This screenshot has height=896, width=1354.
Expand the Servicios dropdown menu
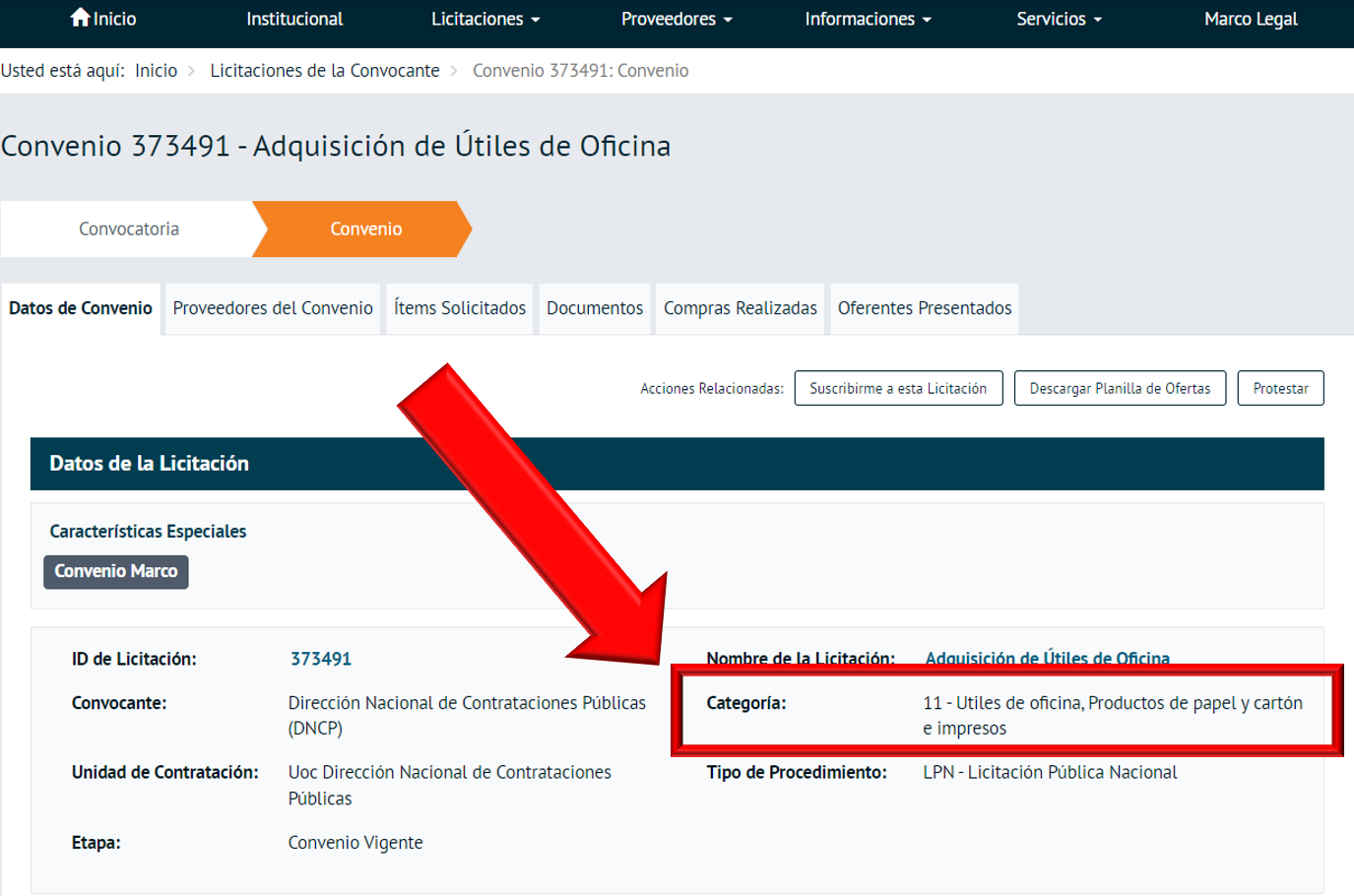tap(1059, 19)
